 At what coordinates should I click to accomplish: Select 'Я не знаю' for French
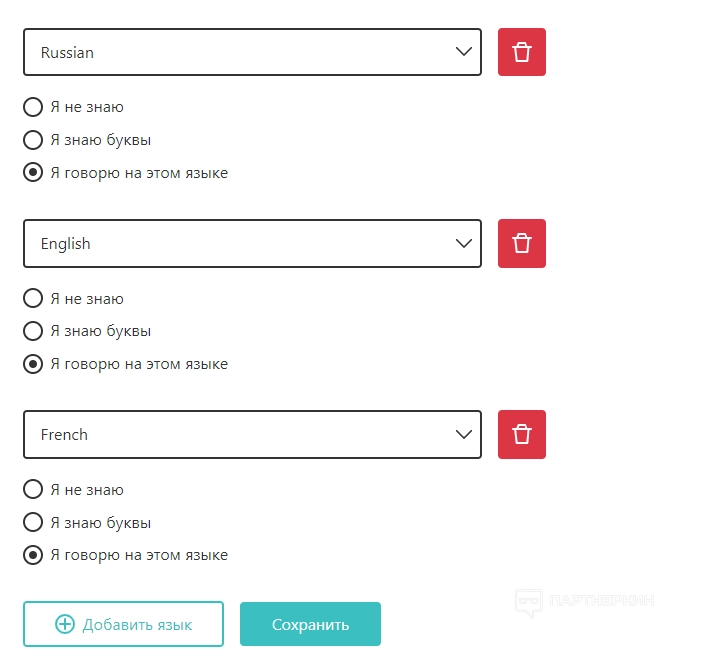click(33, 489)
